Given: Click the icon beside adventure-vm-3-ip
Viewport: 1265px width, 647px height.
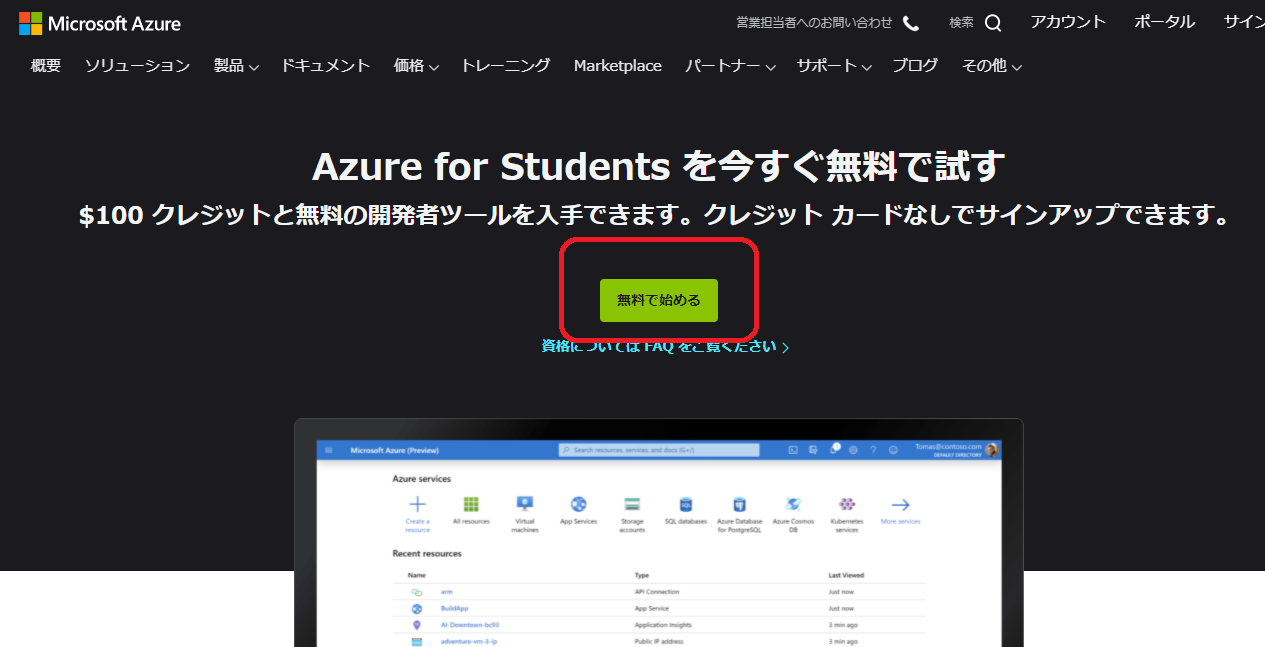Looking at the screenshot, I should 417,641.
